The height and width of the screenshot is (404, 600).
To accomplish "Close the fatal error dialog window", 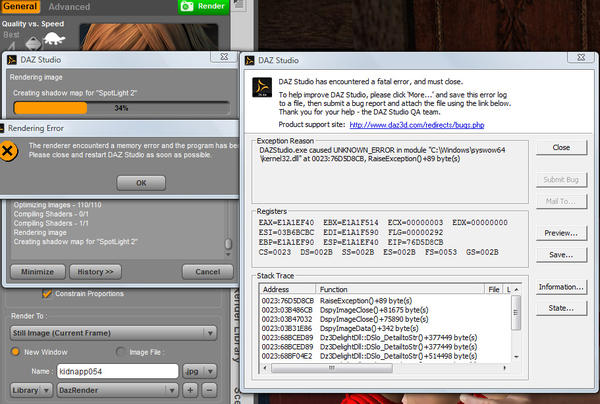I will pos(581,57).
